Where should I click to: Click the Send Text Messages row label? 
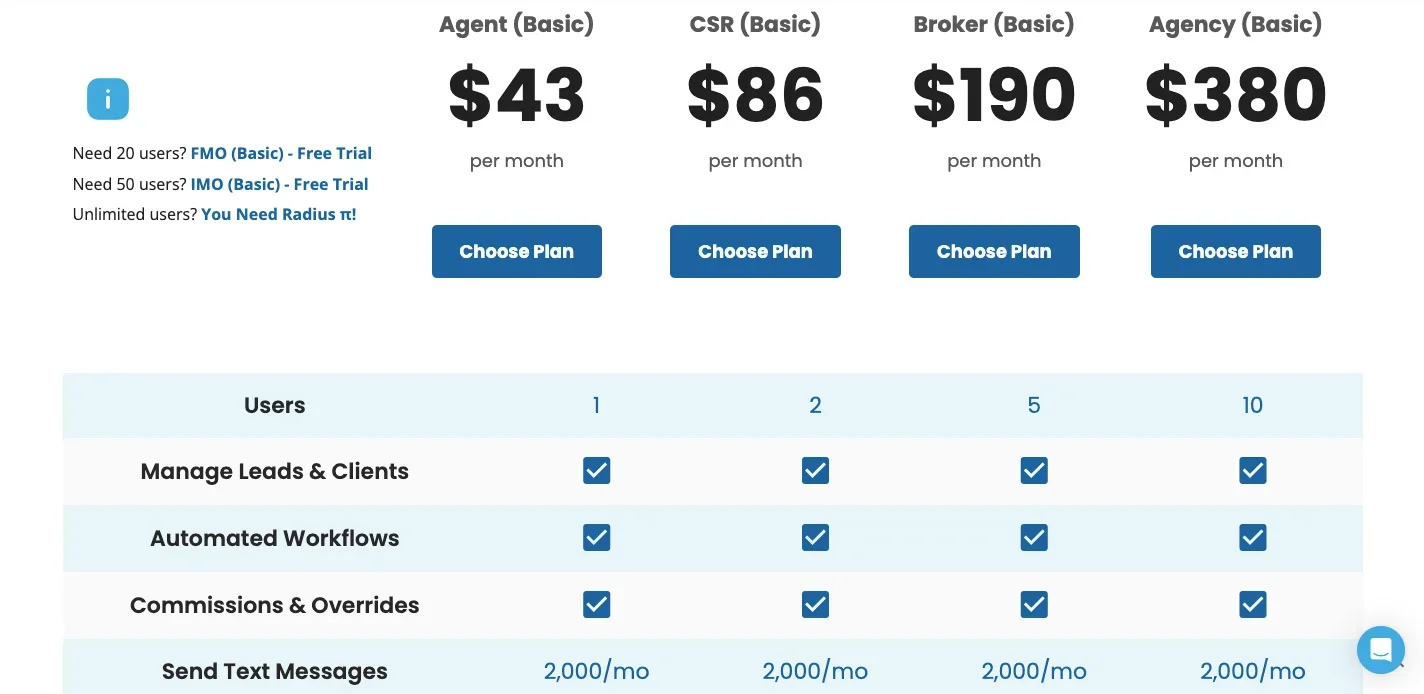275,672
